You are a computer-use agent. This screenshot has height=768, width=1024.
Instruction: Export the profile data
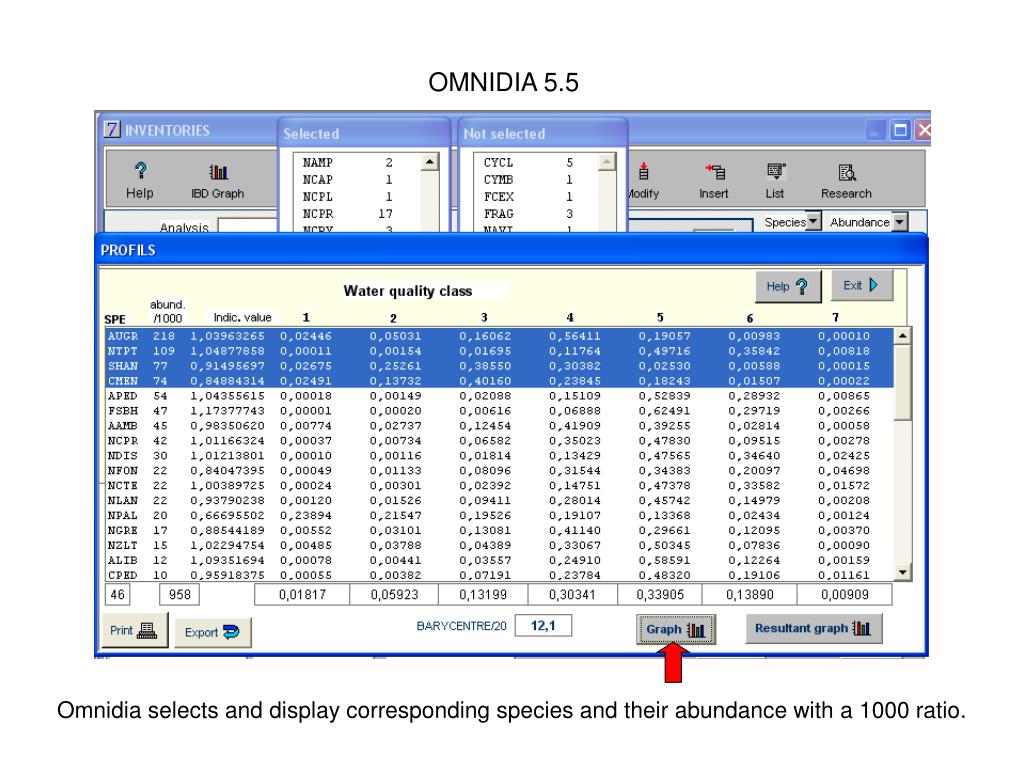tap(212, 632)
